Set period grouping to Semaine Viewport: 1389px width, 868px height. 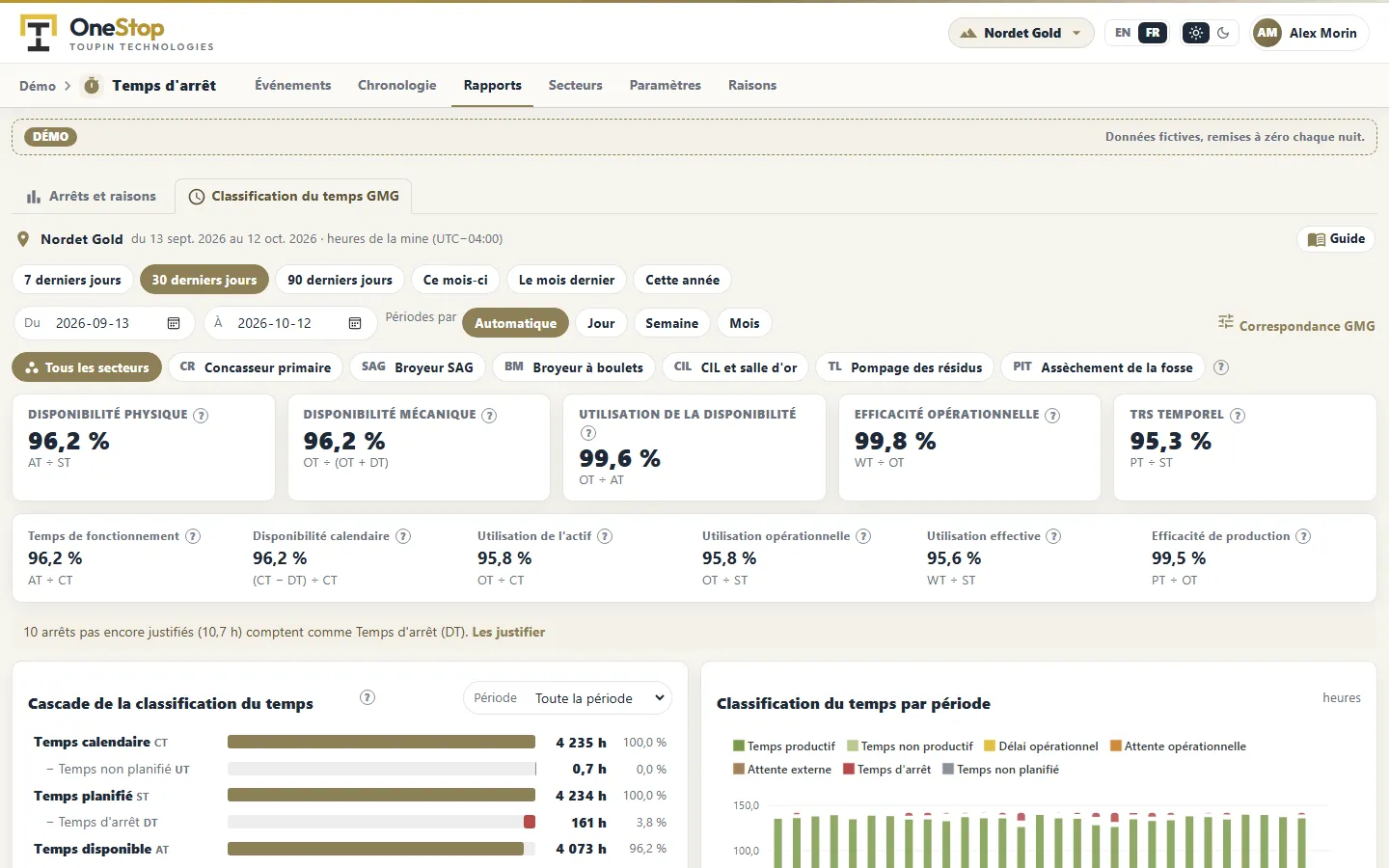coord(671,323)
